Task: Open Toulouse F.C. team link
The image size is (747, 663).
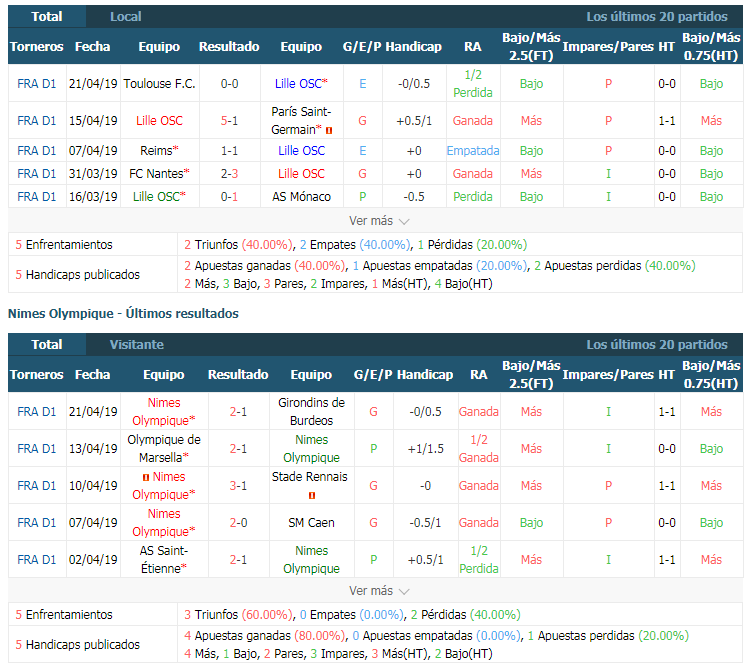Action: point(160,84)
